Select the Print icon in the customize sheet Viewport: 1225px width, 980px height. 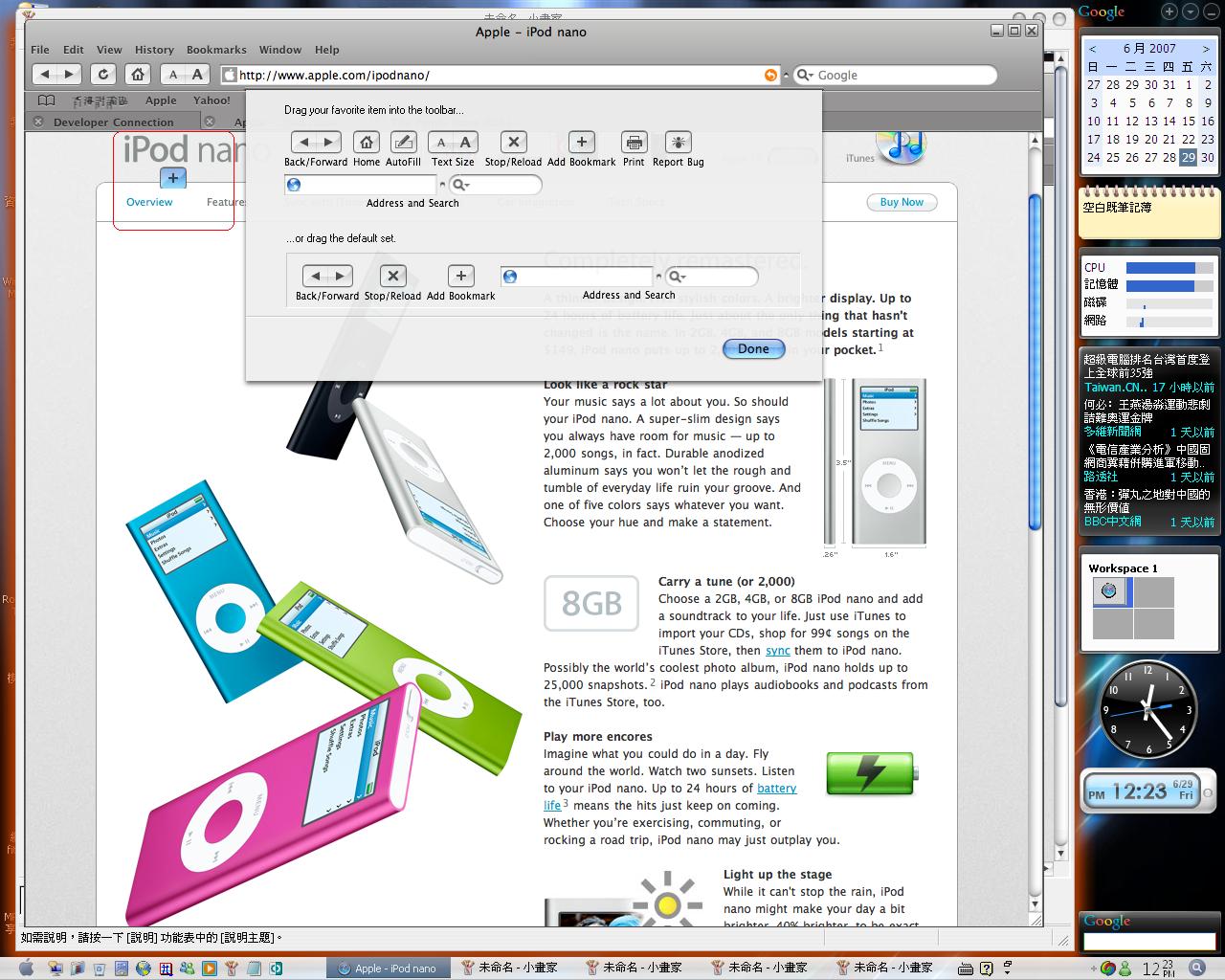point(634,143)
